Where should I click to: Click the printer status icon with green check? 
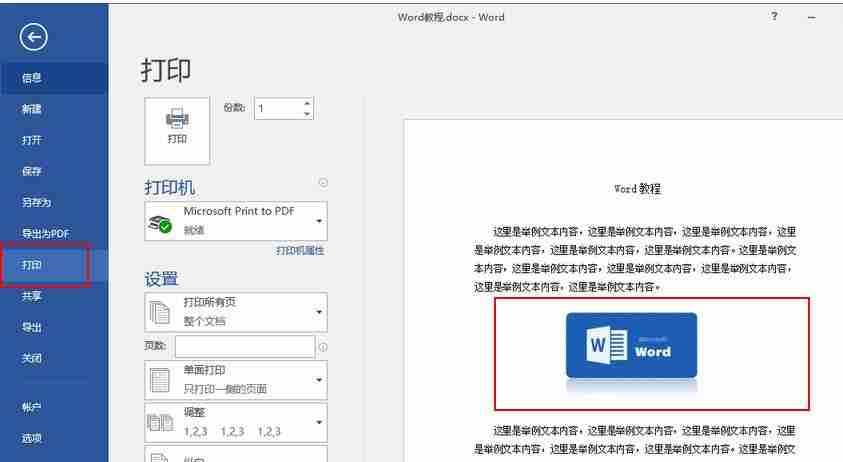(160, 224)
